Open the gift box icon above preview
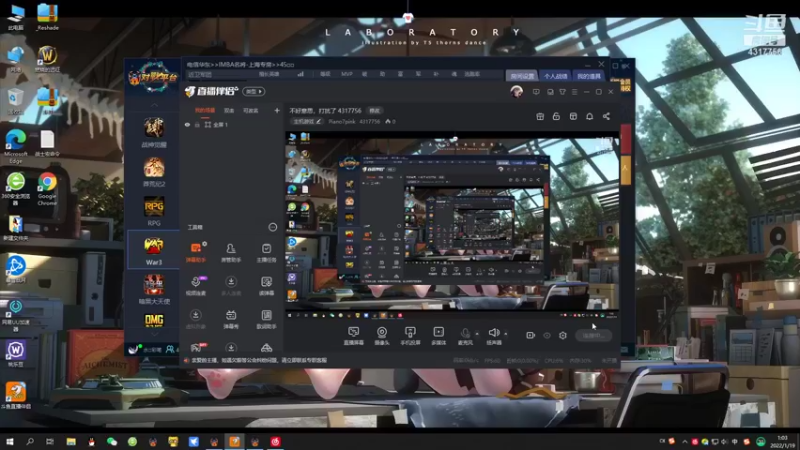 click(540, 116)
